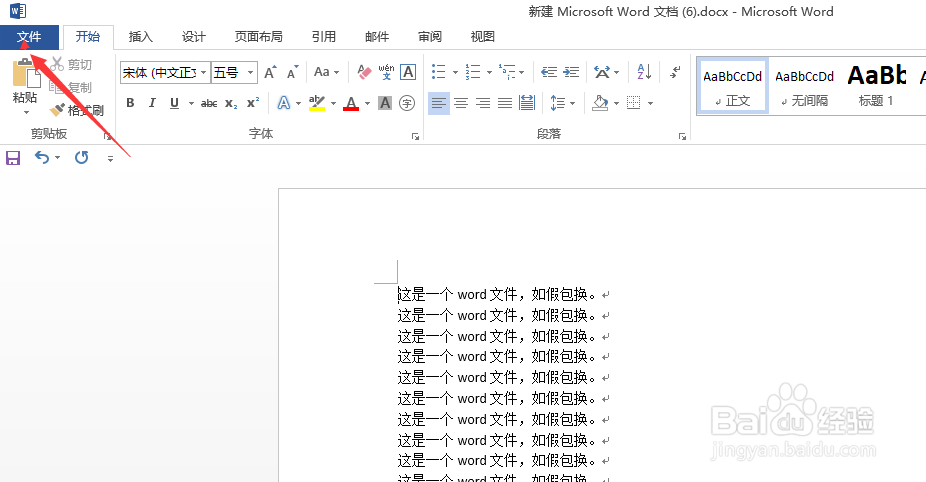
Task: Click the line spacing icon
Action: 557,103
